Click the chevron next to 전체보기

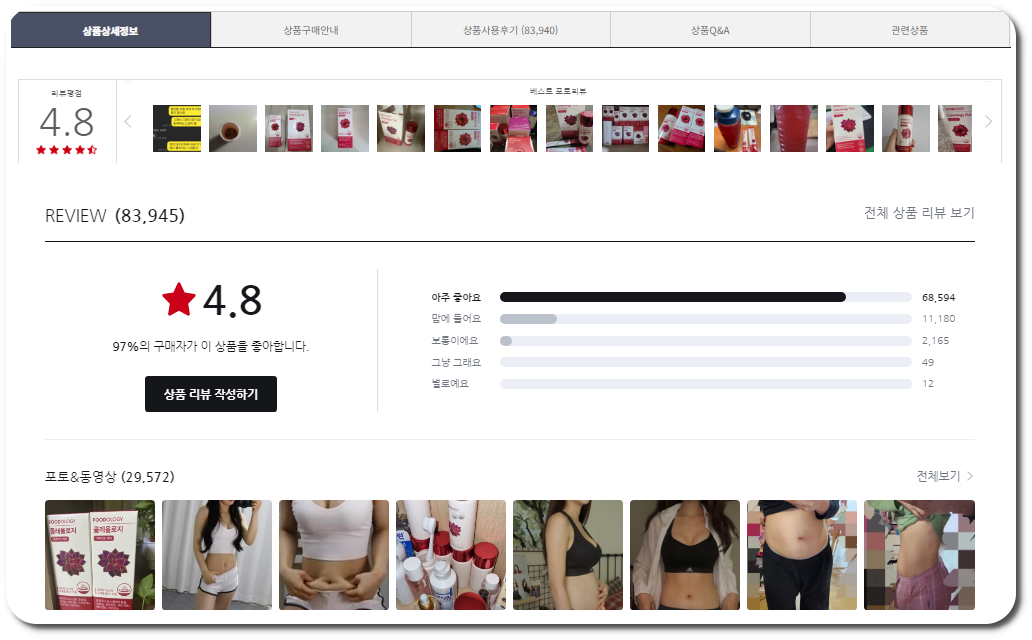tap(968, 477)
